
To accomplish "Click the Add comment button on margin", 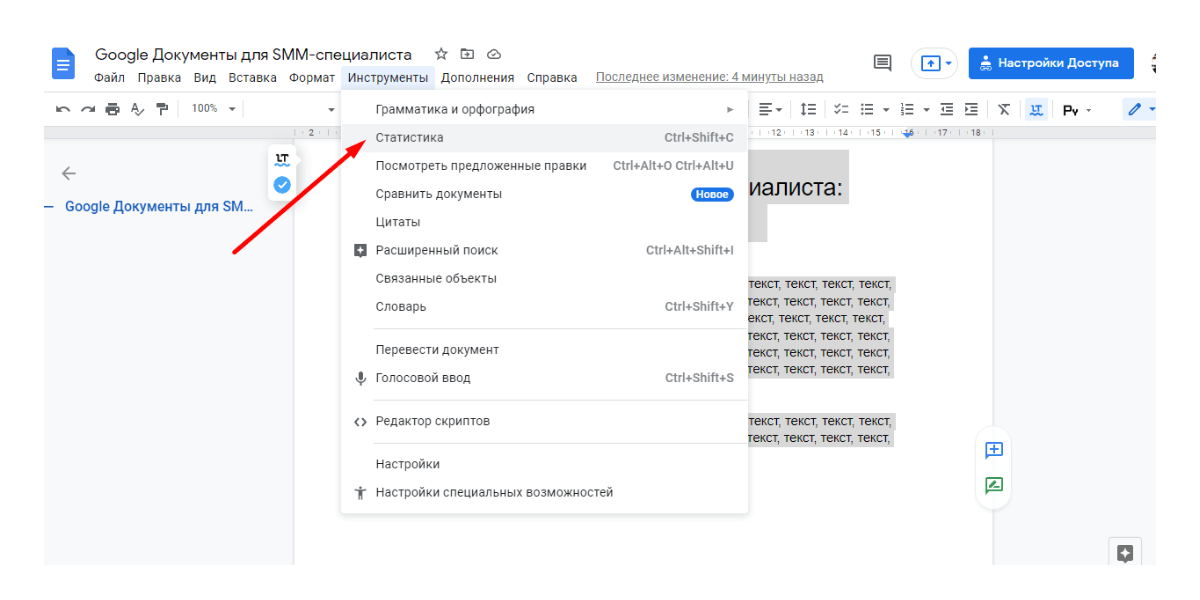I will [x=993, y=450].
